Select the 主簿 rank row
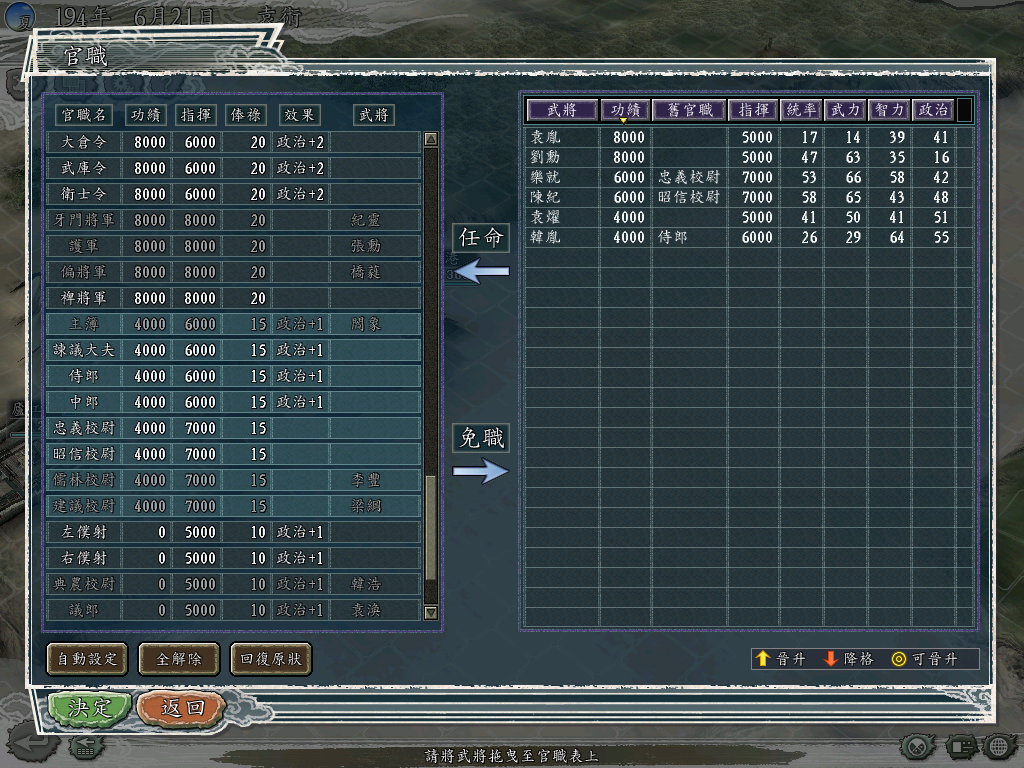 click(233, 324)
